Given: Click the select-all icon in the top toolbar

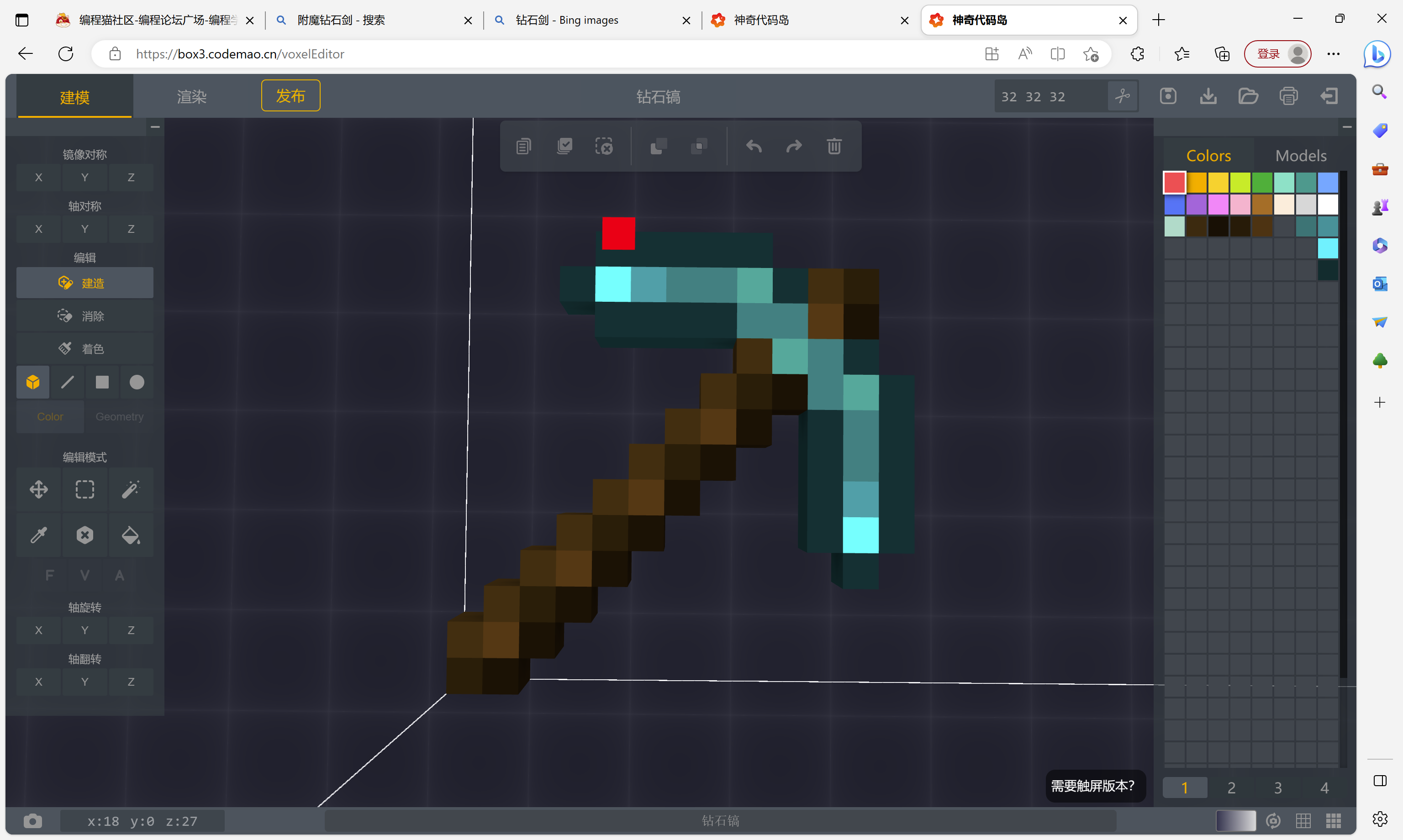Looking at the screenshot, I should (564, 147).
